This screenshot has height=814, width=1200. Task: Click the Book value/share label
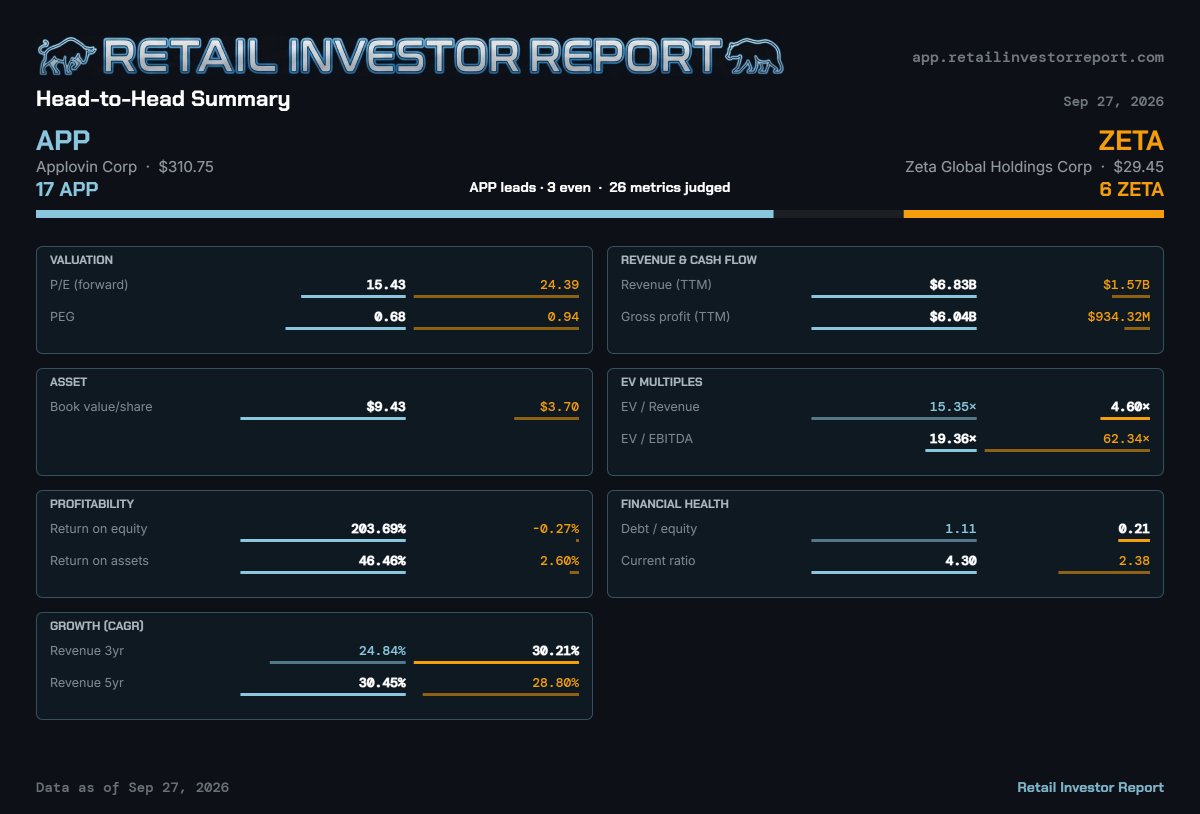coord(101,407)
